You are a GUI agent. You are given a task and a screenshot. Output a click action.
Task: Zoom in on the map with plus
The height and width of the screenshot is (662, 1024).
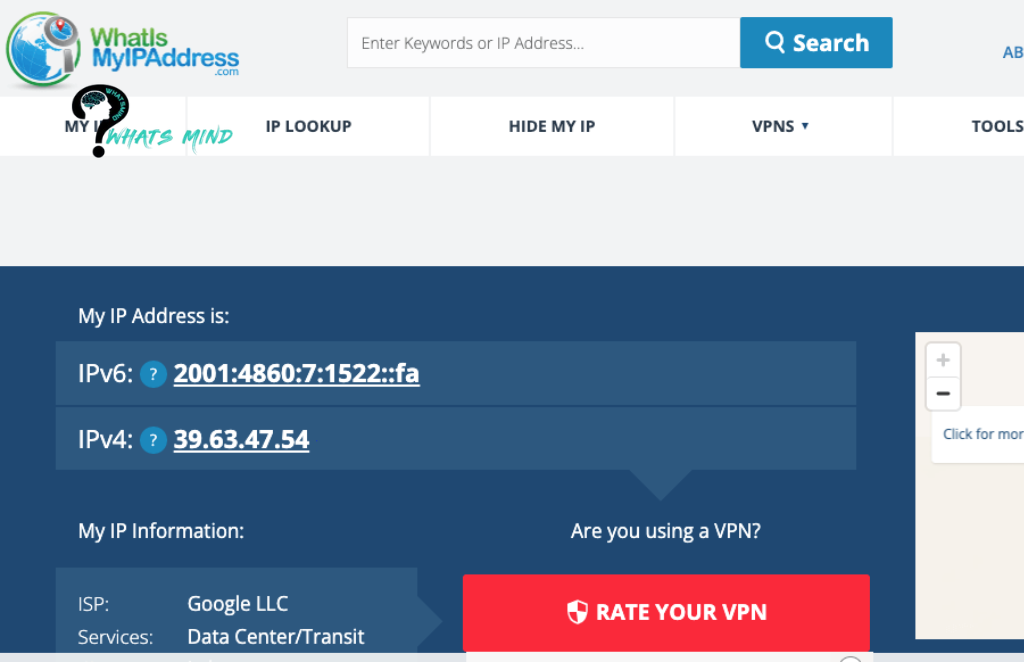point(942,360)
